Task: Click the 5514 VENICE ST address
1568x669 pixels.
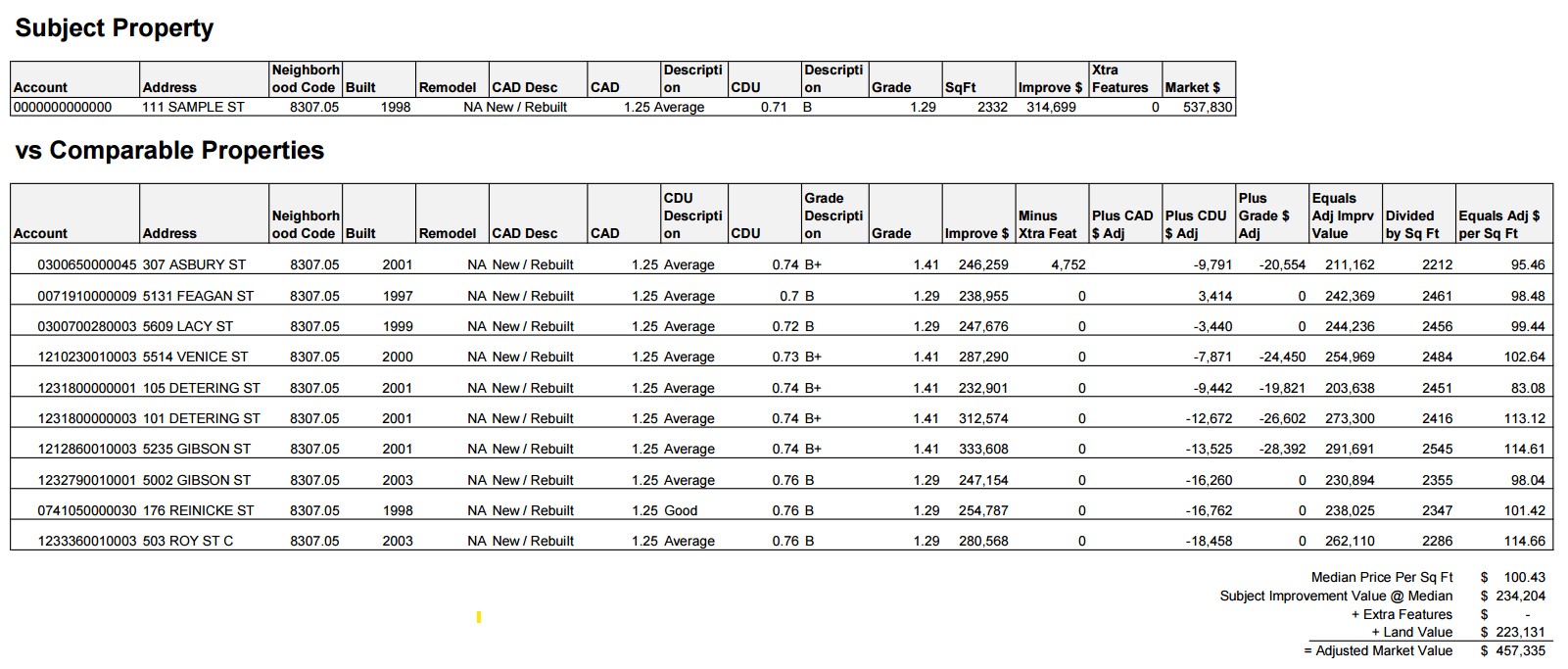Action: coord(195,357)
